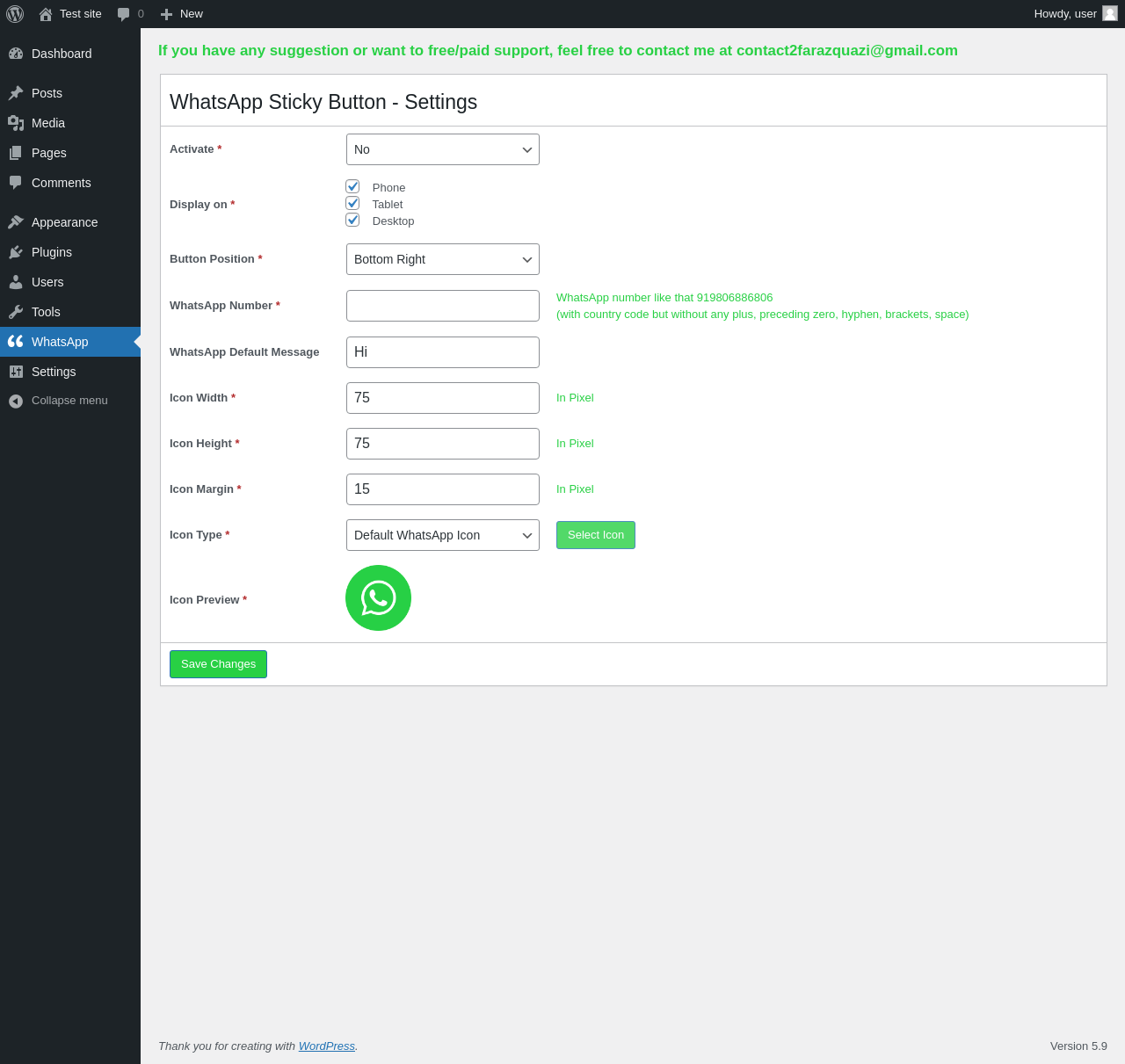Open Users menu label

tap(47, 282)
